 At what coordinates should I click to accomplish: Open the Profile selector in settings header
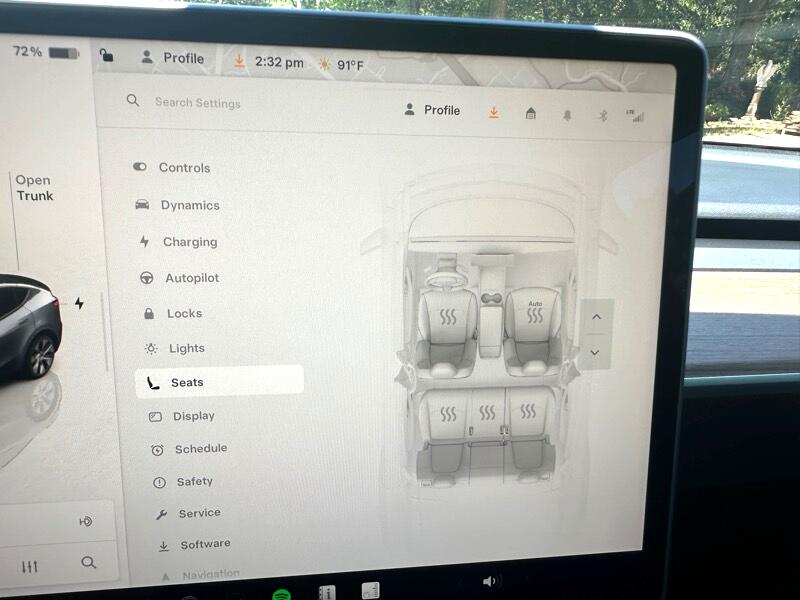click(432, 110)
